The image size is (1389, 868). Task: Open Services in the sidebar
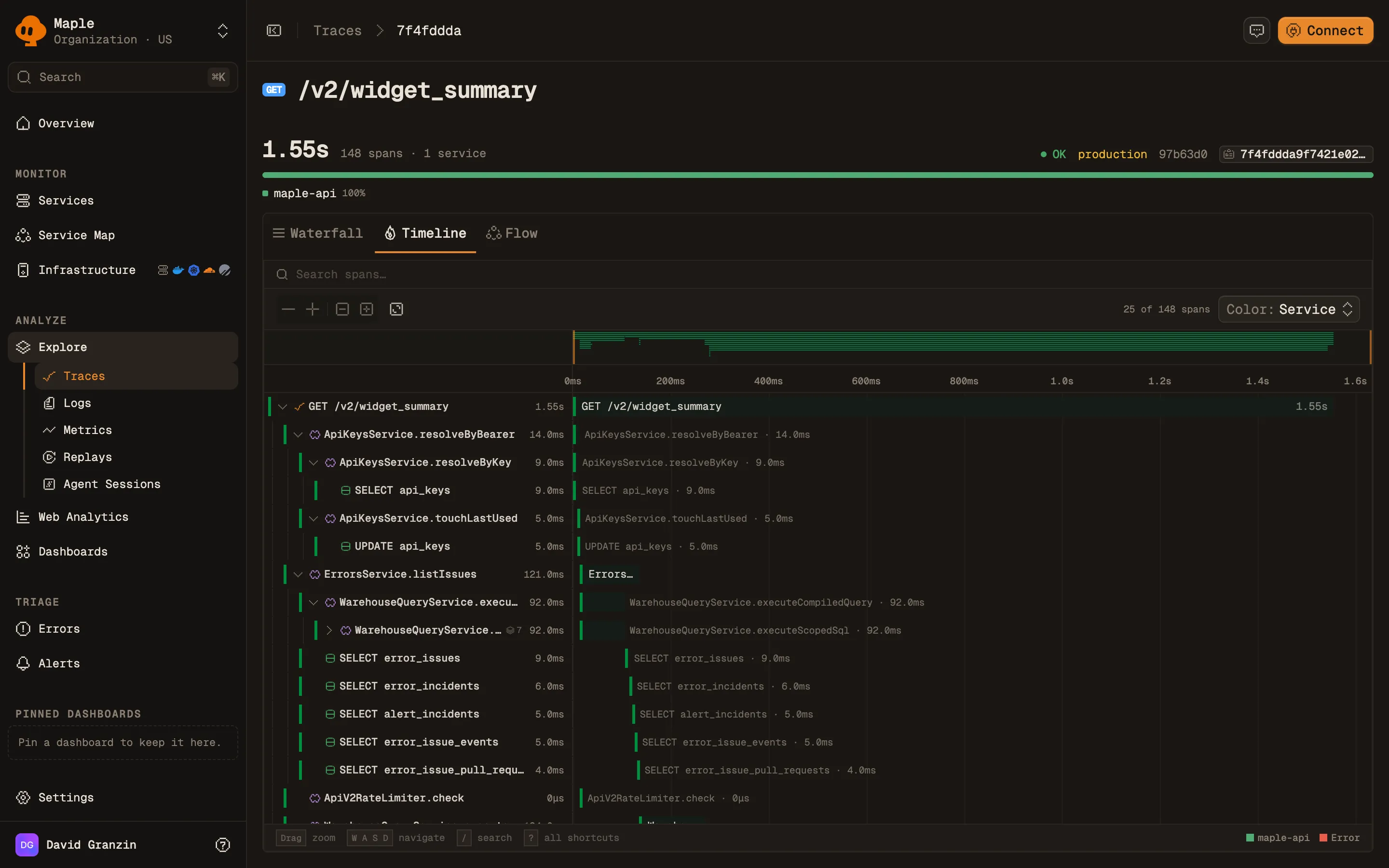(x=123, y=200)
